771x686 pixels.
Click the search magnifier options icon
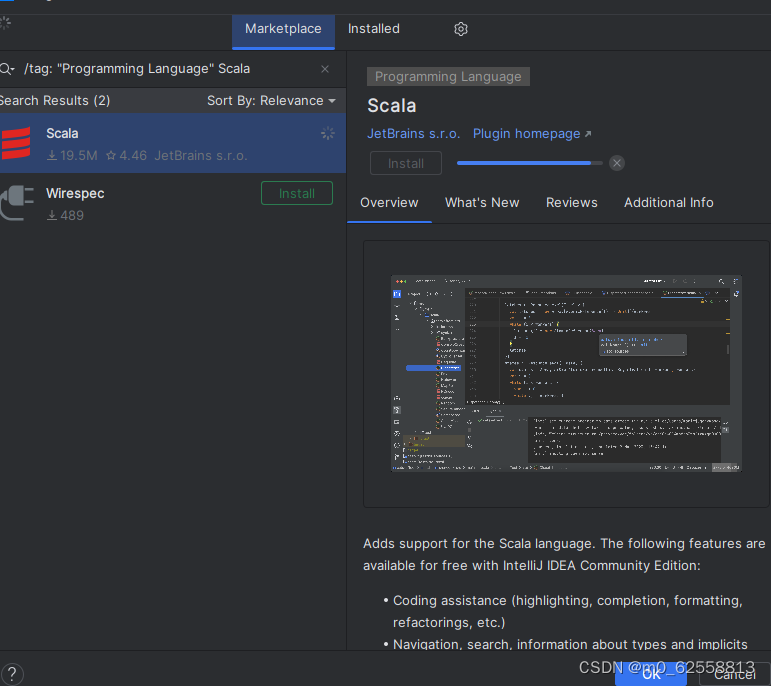click(x=7, y=69)
